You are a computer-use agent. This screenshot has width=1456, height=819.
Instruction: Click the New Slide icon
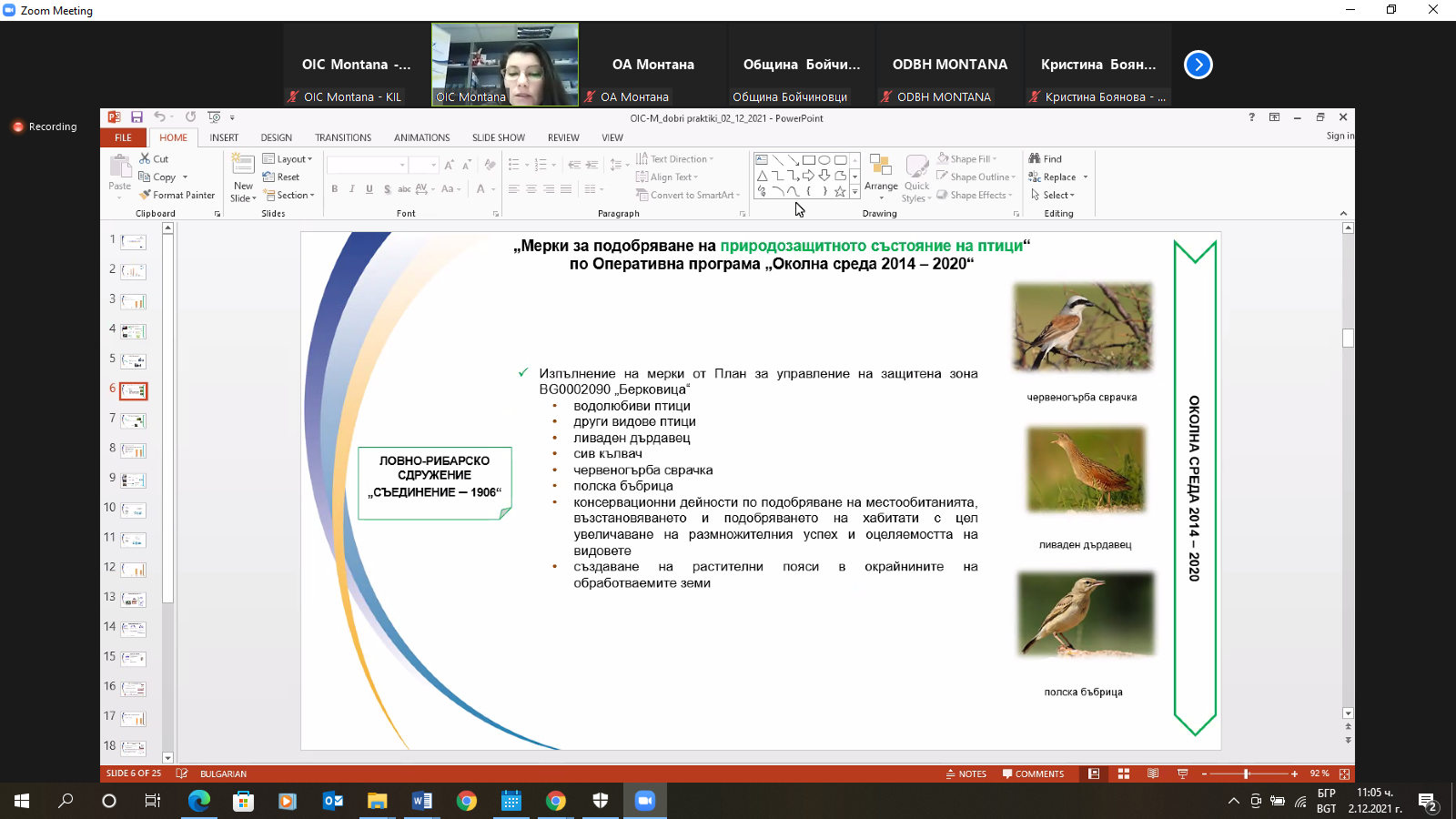click(x=243, y=166)
